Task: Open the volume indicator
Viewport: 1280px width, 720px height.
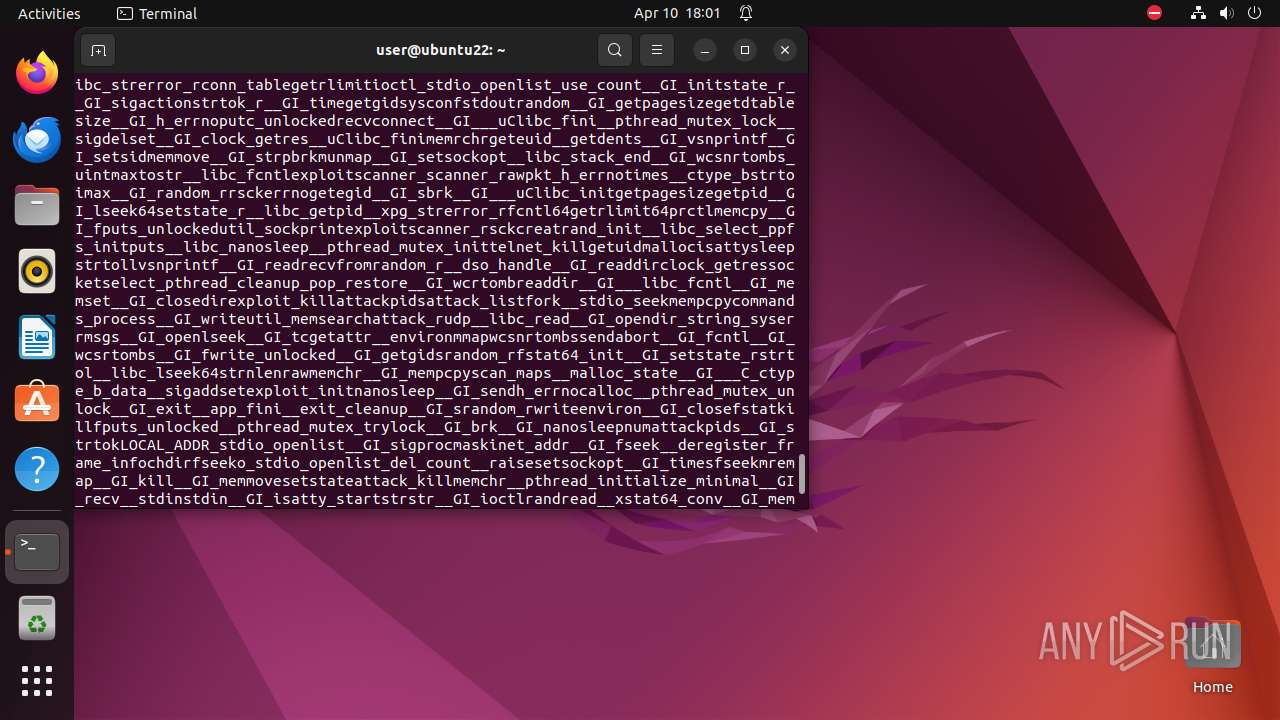Action: pos(1227,13)
